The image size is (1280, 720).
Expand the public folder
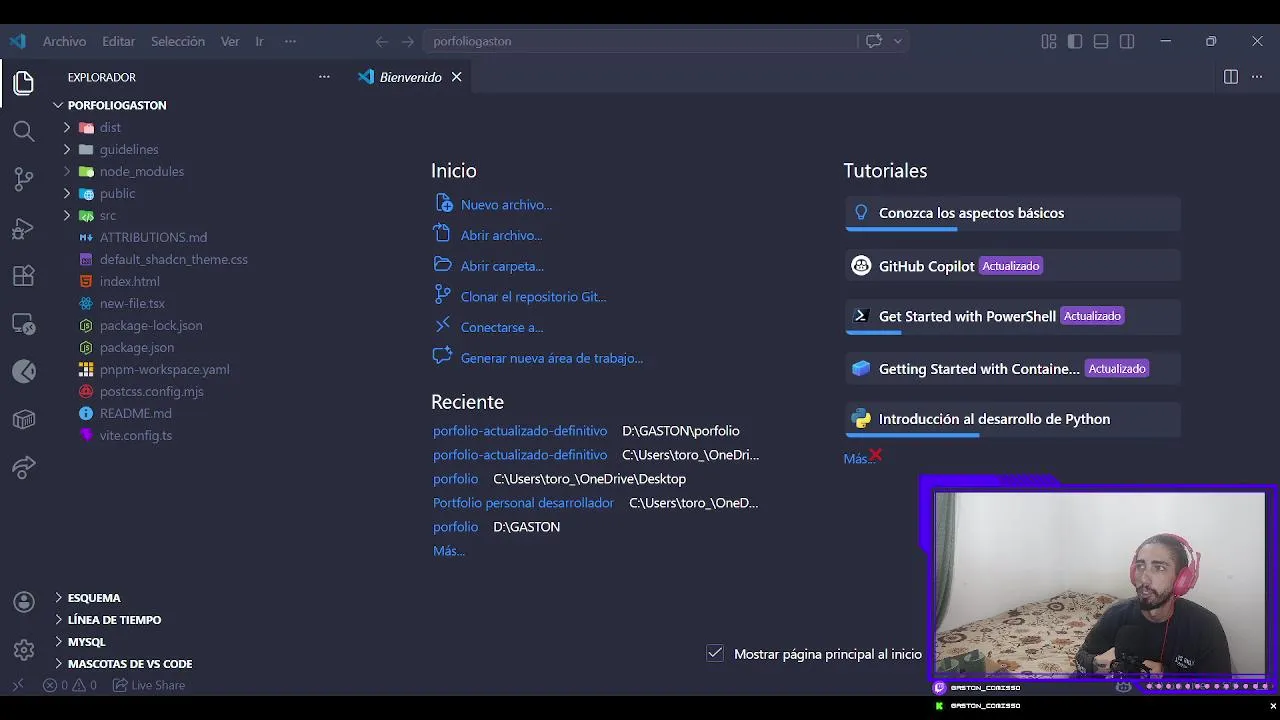pos(117,193)
